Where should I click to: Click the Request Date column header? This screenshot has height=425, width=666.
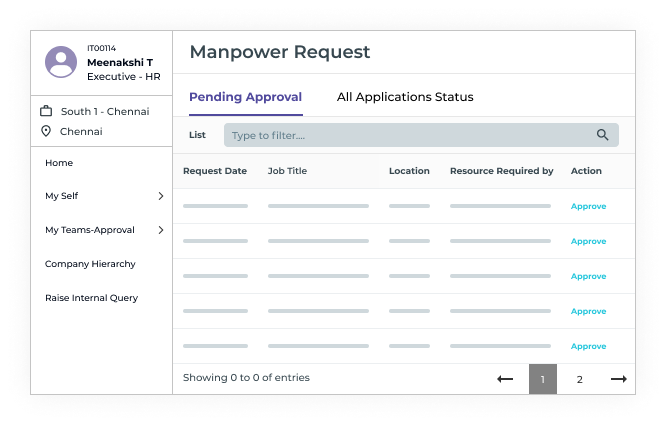[215, 171]
